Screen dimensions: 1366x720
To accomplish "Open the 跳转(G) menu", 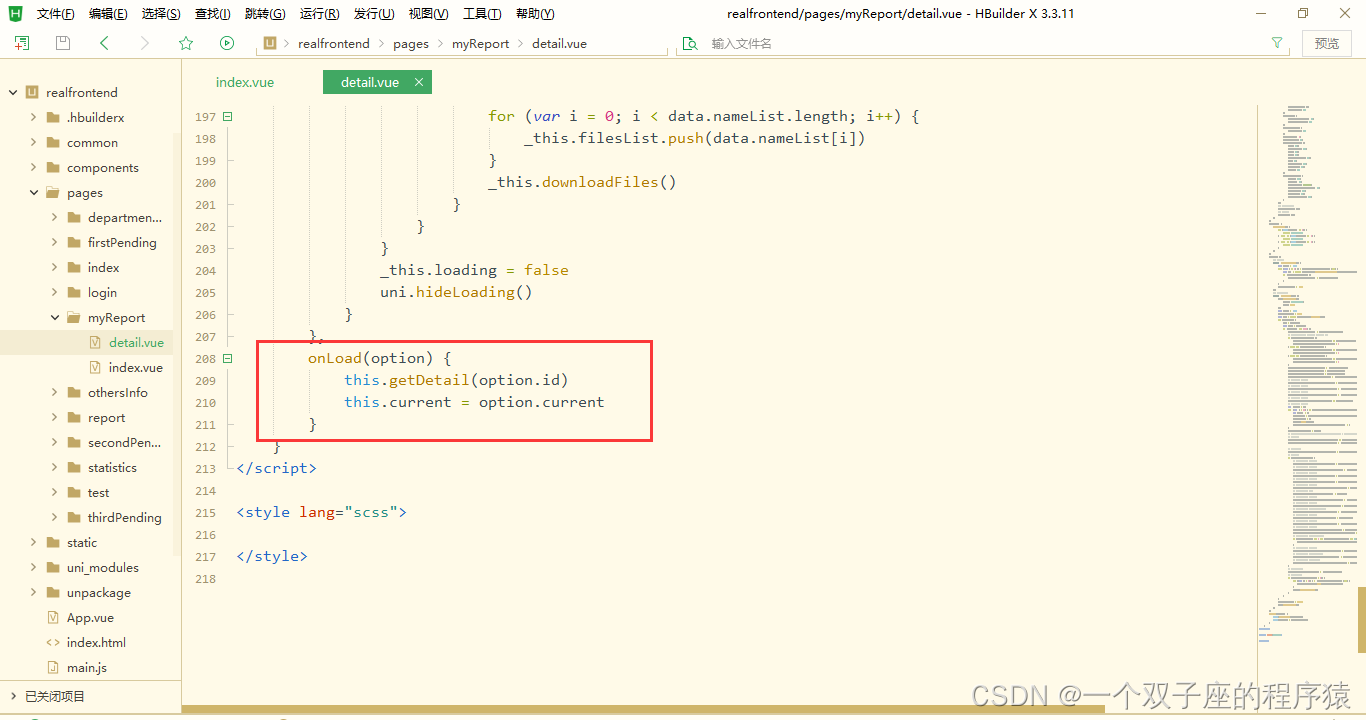I will tap(265, 14).
